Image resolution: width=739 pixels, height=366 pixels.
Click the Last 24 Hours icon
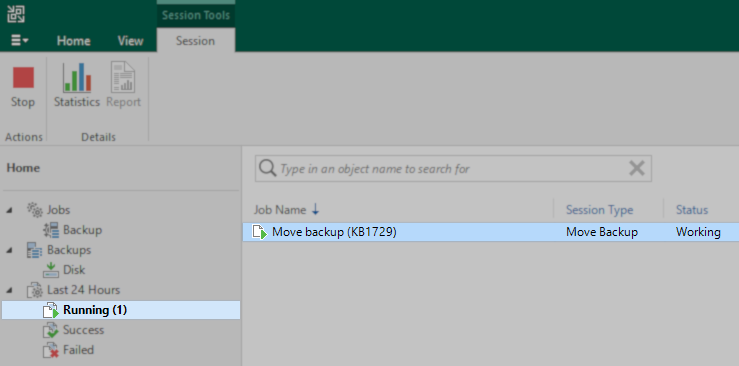point(35,290)
